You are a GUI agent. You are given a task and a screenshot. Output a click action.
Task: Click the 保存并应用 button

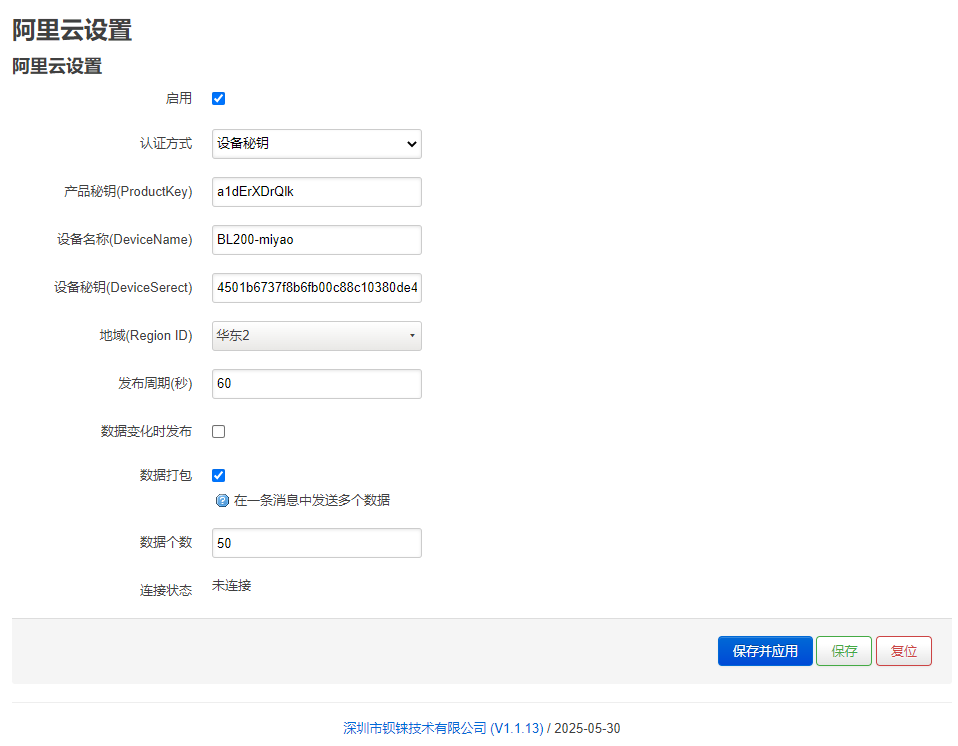(x=765, y=651)
